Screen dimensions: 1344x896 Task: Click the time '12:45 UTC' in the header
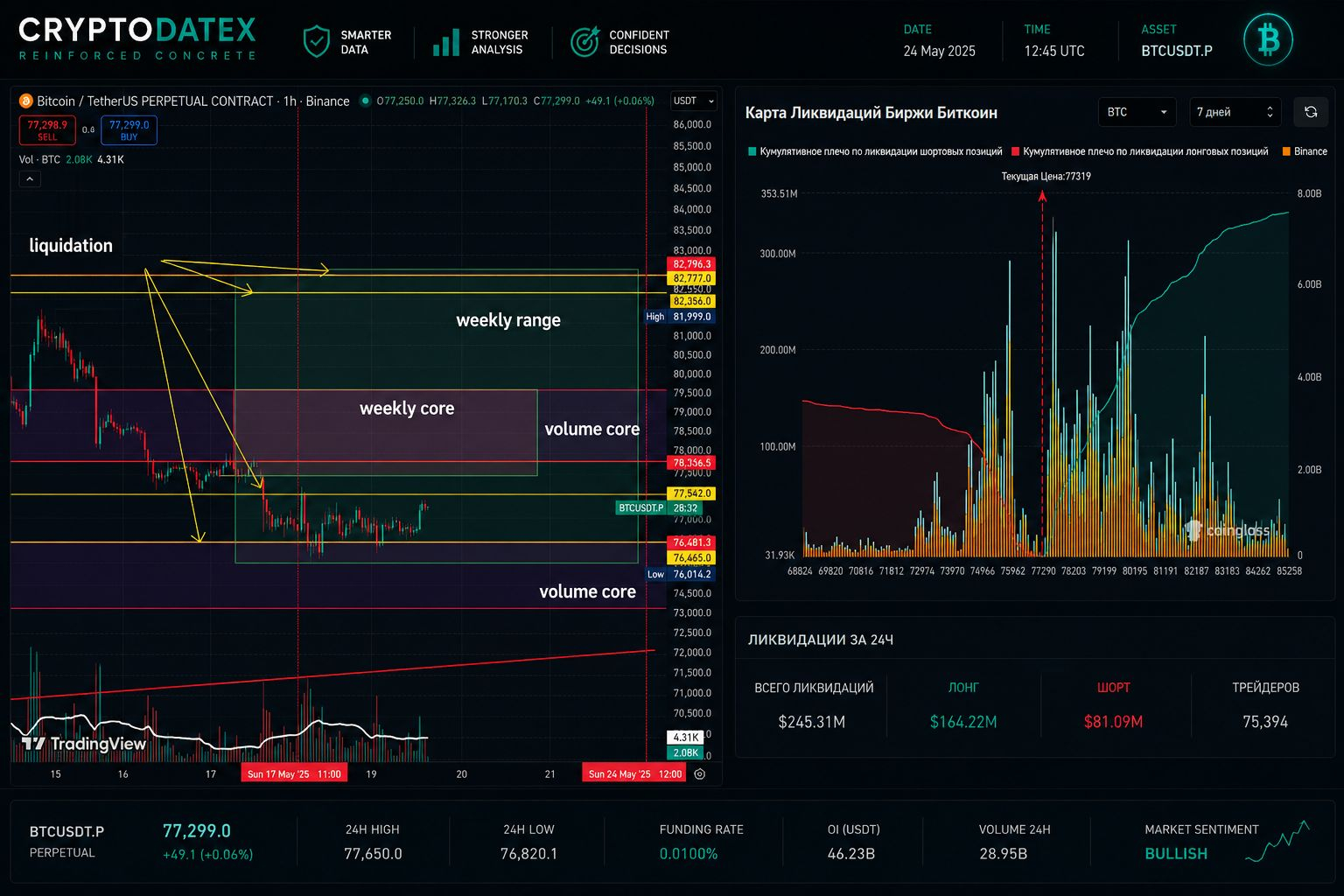pos(1054,51)
